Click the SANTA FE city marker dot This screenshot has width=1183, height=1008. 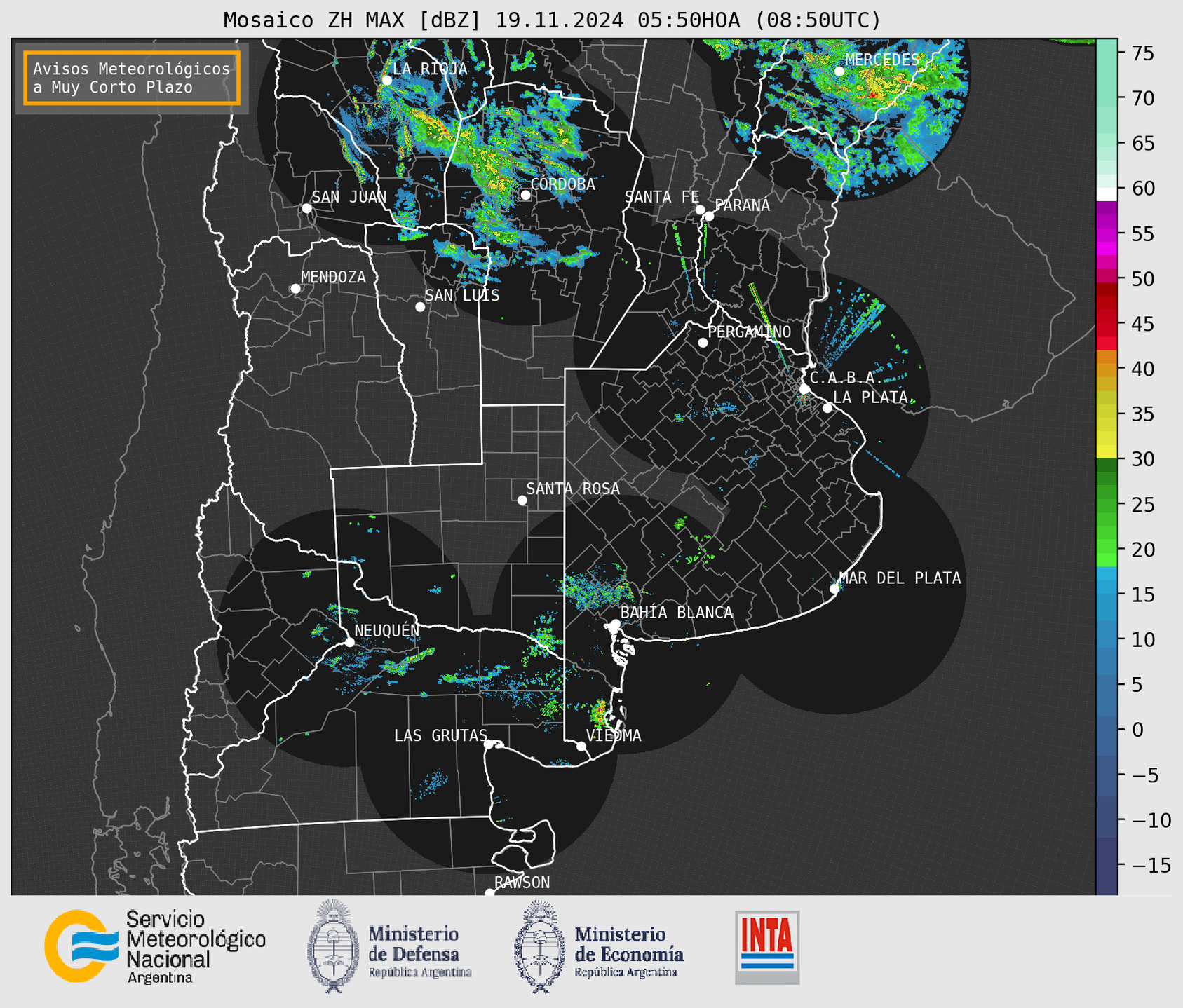(700, 210)
